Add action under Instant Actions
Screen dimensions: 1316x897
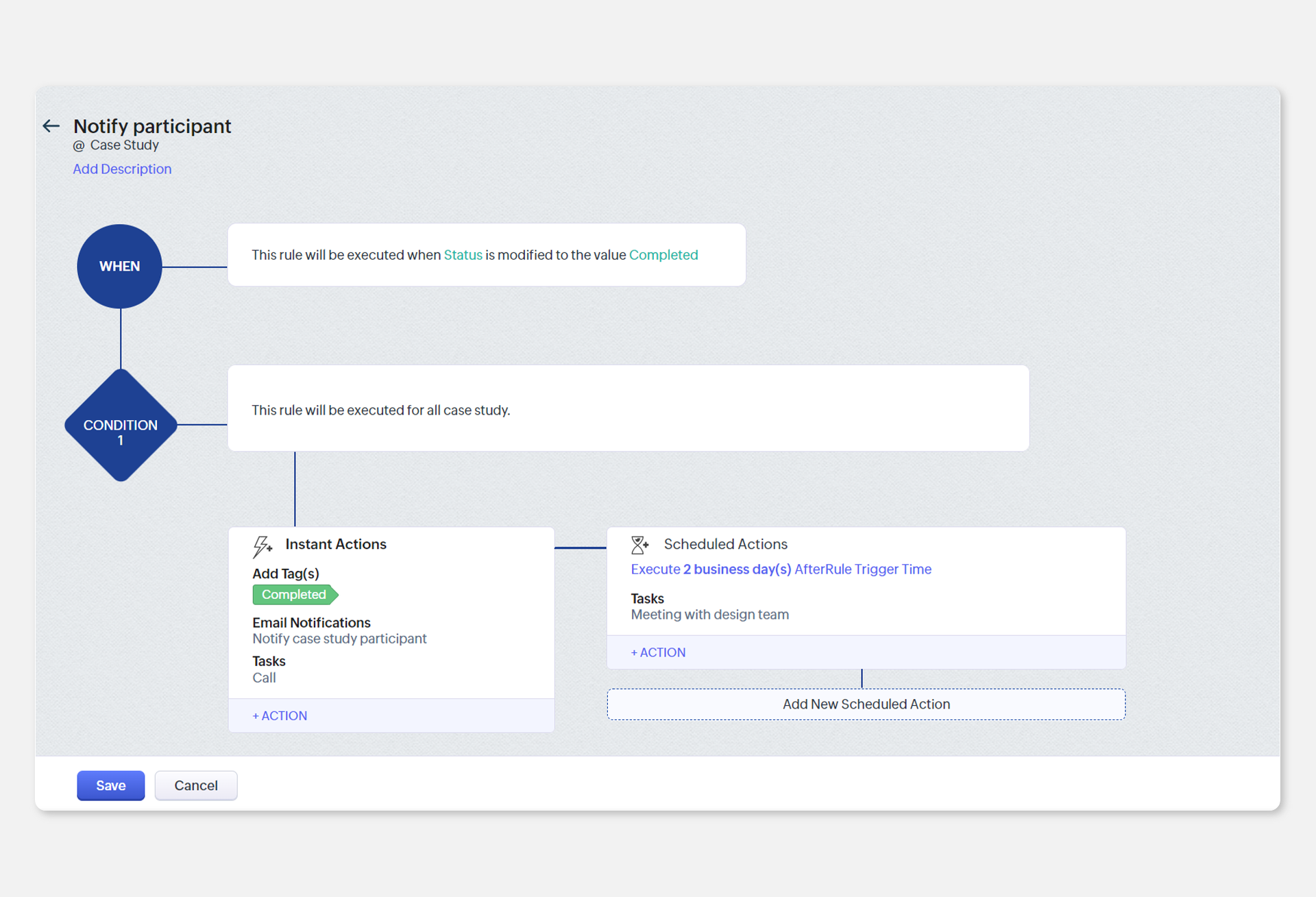point(280,715)
